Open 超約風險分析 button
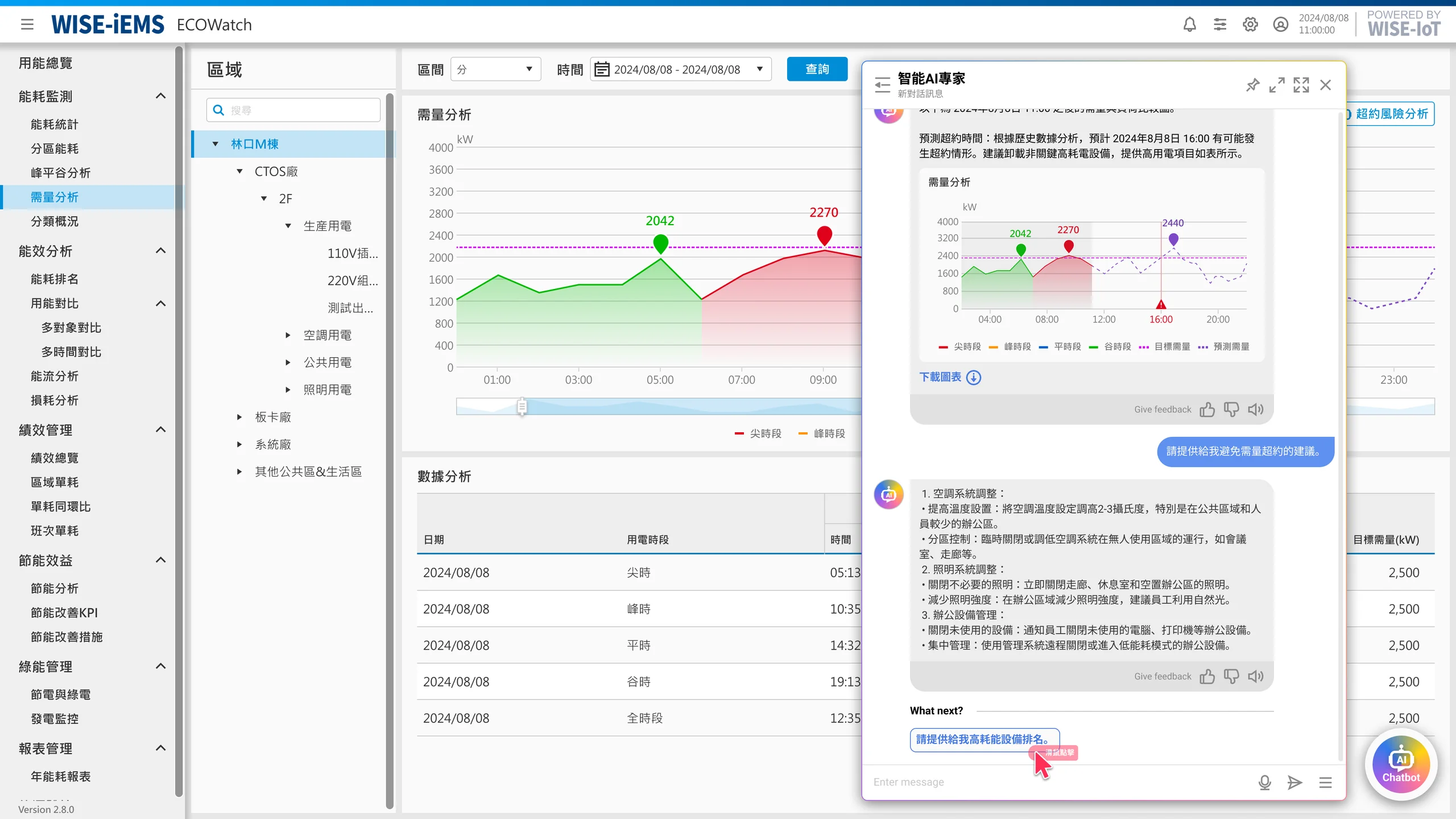Screen dimensions: 1456x819 tap(1390, 114)
